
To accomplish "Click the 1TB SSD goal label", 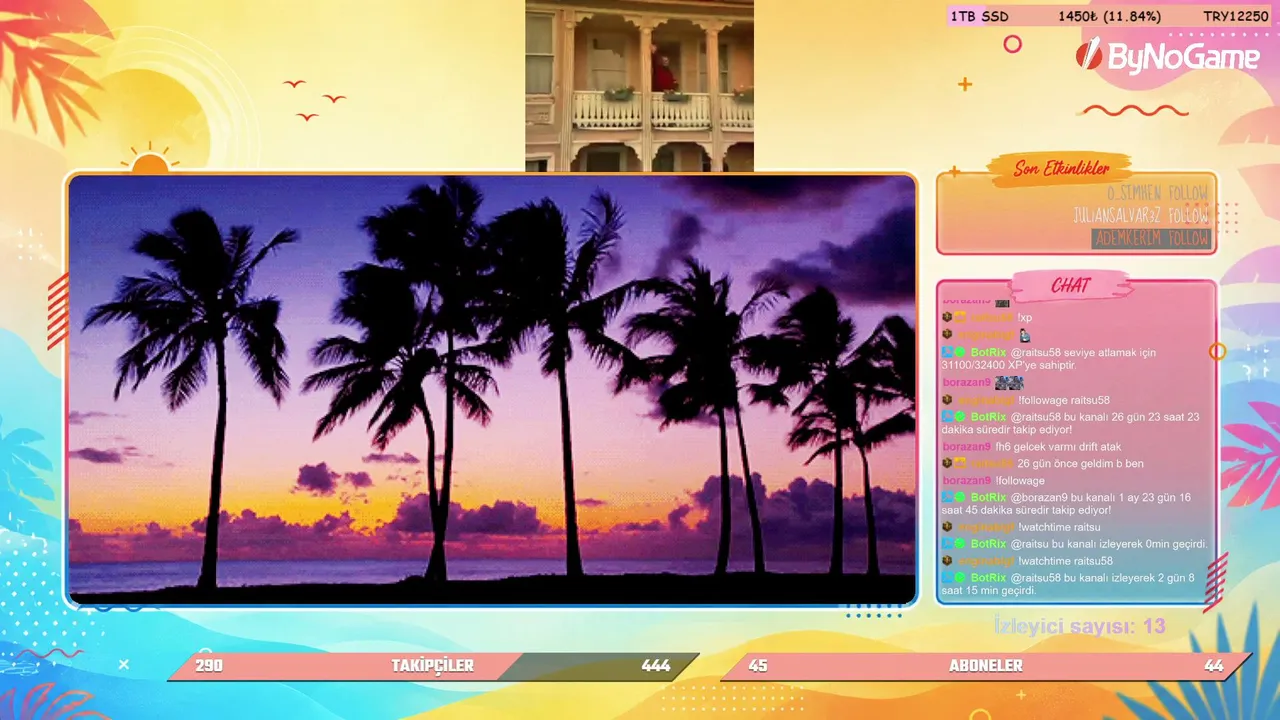I will 979,16.
